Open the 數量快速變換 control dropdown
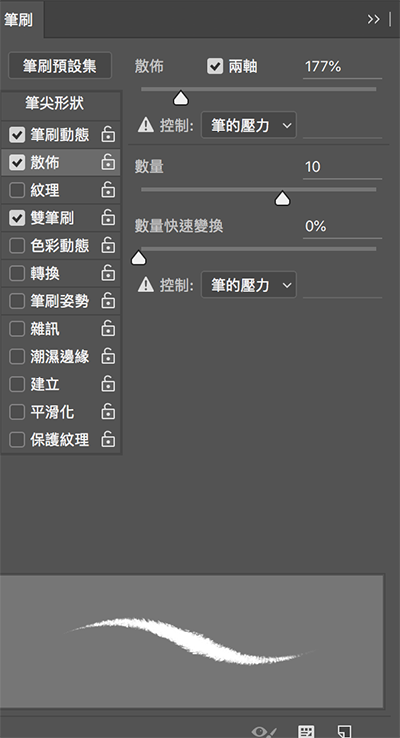This screenshot has height=738, width=400. click(x=249, y=285)
